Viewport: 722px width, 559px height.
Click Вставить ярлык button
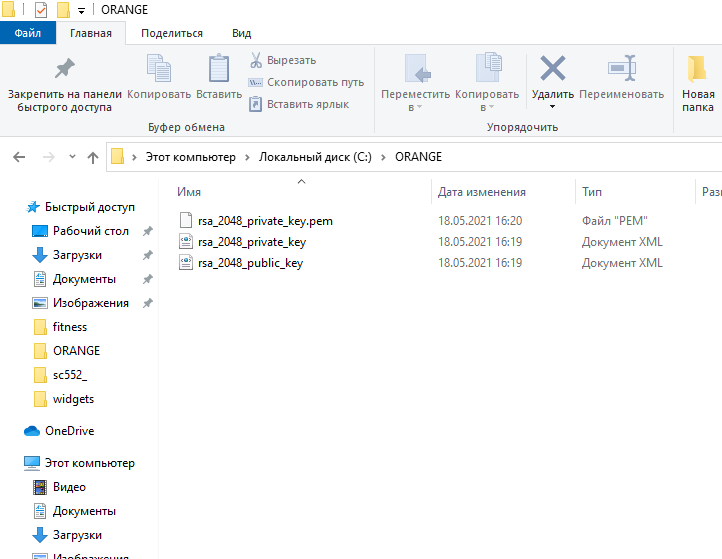[299, 105]
